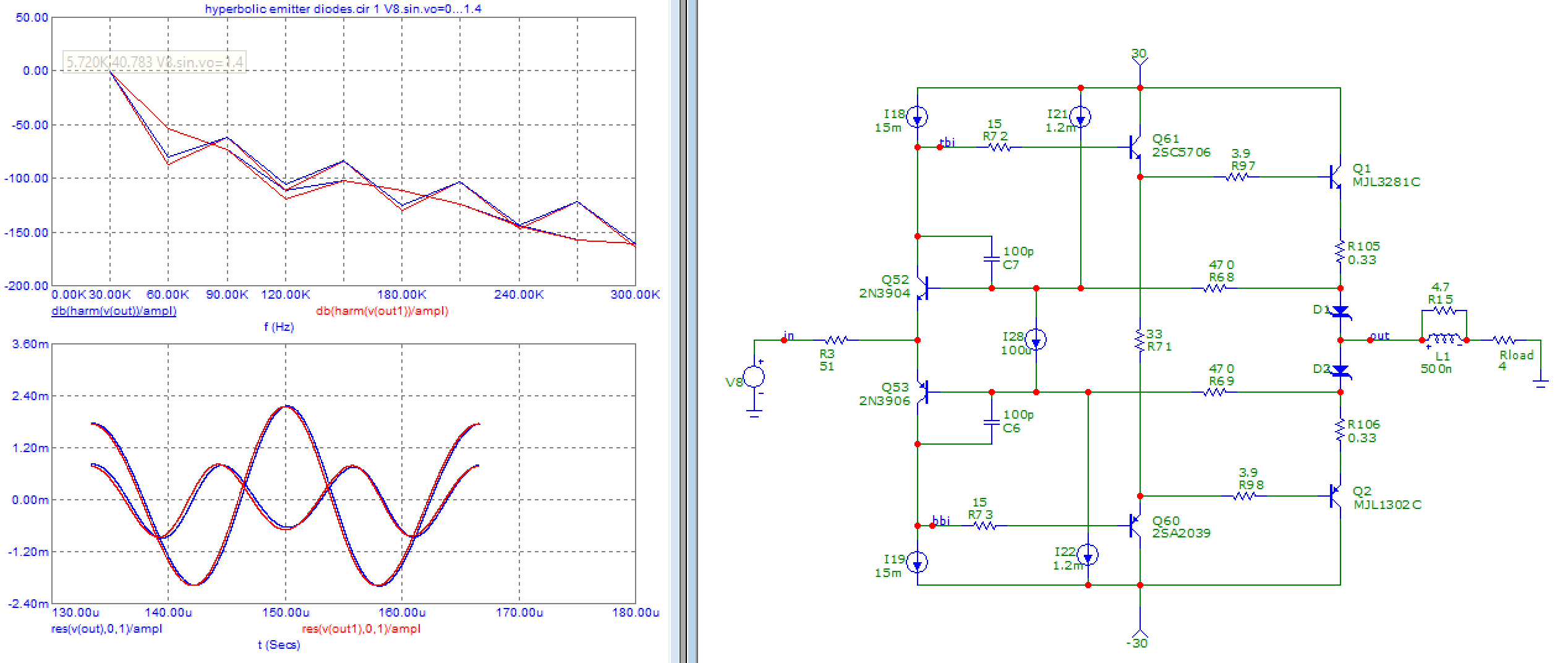Image resolution: width=1568 pixels, height=663 pixels.
Task: Select resistor R3 zigzag symbol
Action: point(836,340)
